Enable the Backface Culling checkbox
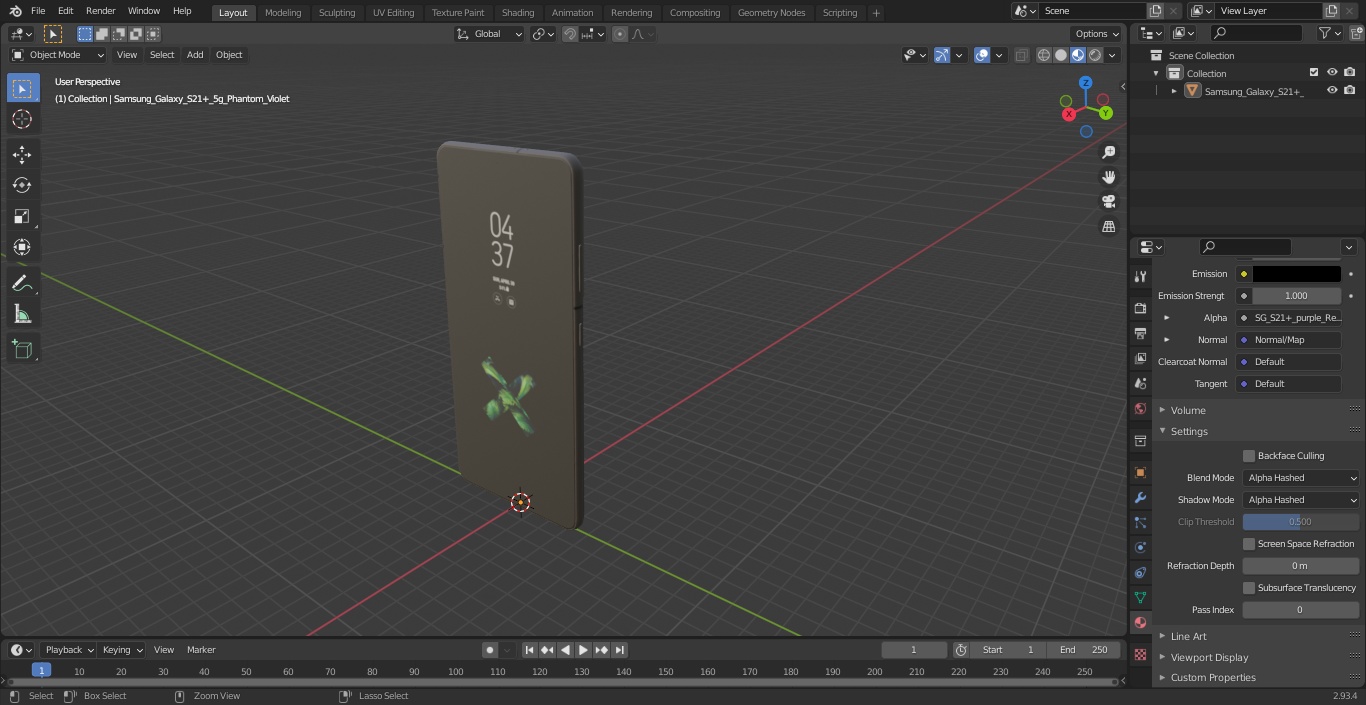The height and width of the screenshot is (705, 1366). click(x=1249, y=456)
